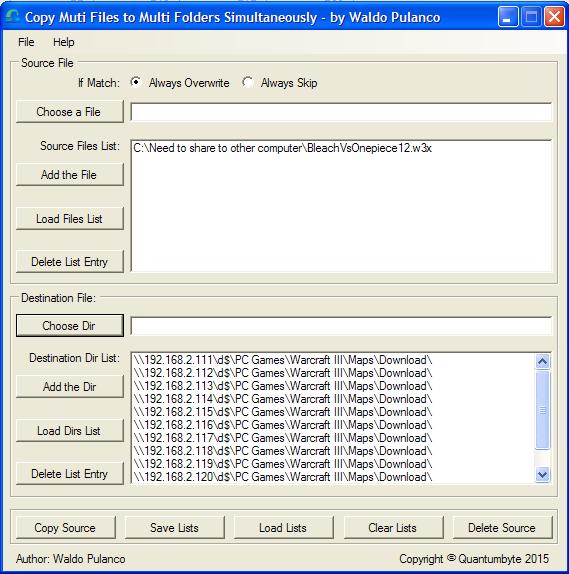569x574 pixels.
Task: Close the Copy Muti Files window
Action: click(x=554, y=17)
